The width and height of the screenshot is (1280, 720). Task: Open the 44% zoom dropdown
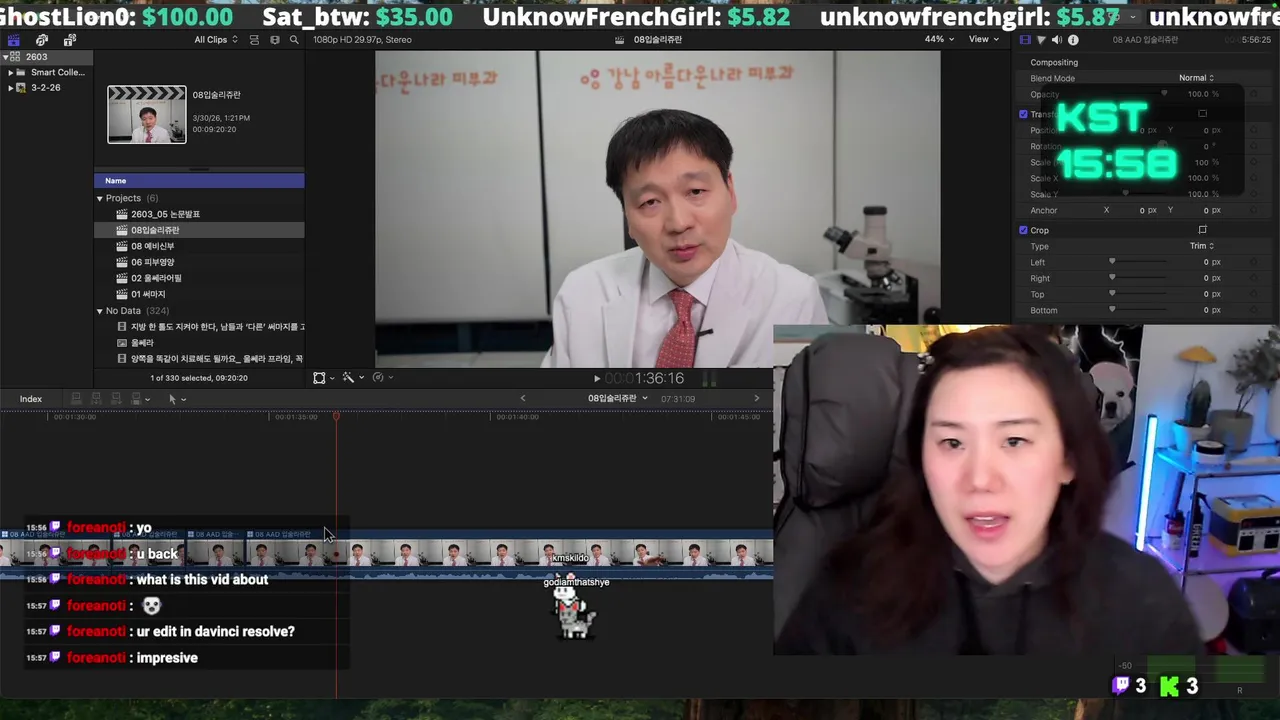pos(938,39)
